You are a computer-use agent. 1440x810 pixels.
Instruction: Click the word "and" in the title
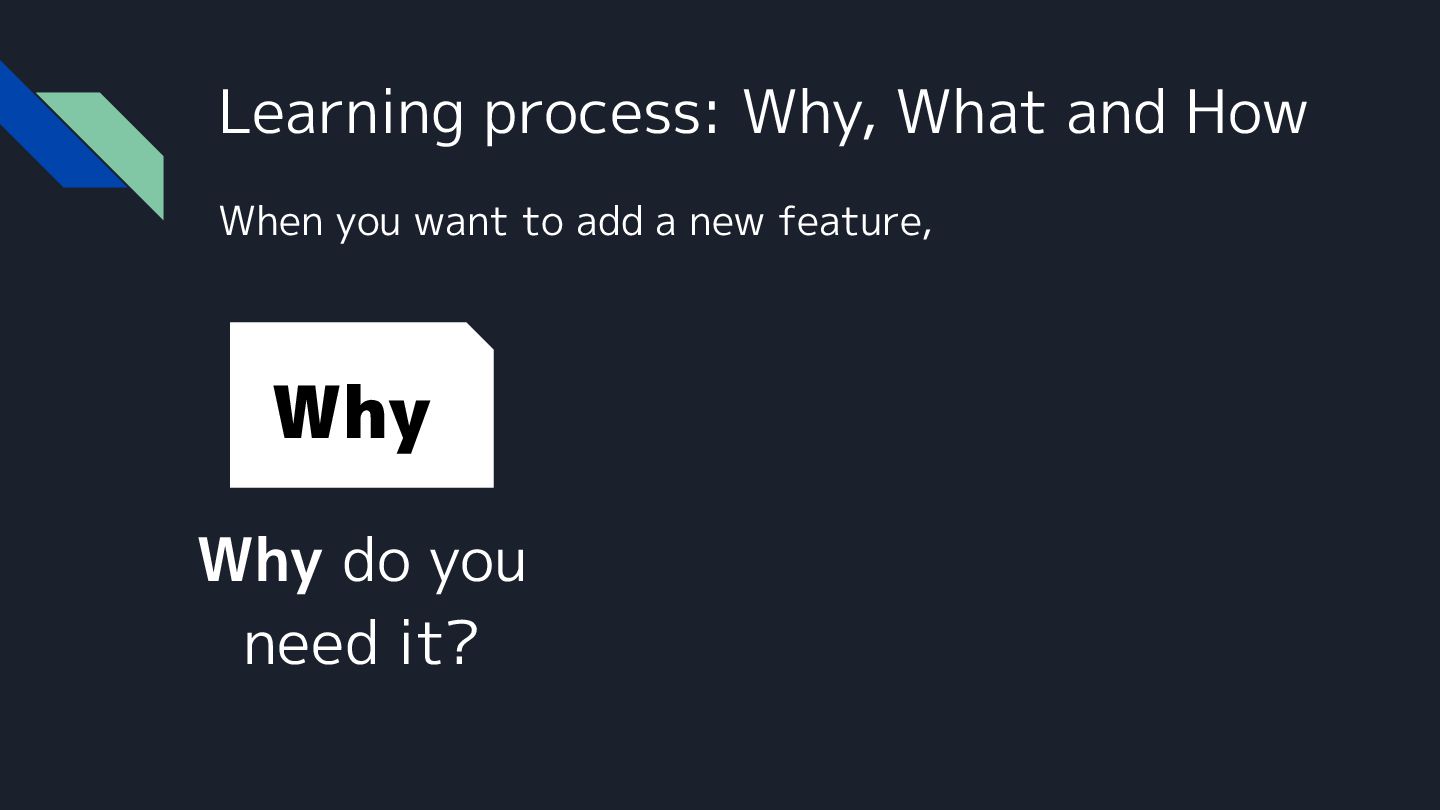pos(1117,112)
